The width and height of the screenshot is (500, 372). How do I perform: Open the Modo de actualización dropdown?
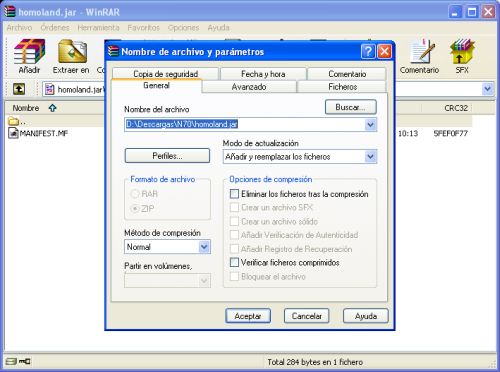click(x=370, y=157)
